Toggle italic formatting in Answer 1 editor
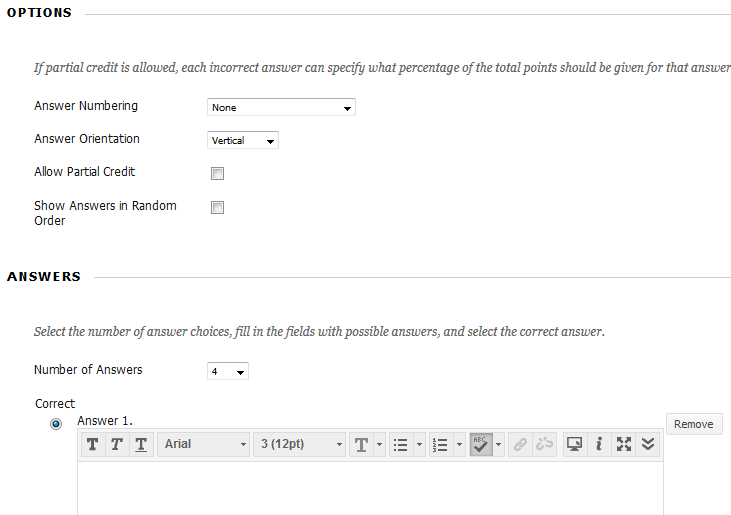This screenshot has height=515, width=731. (x=117, y=444)
